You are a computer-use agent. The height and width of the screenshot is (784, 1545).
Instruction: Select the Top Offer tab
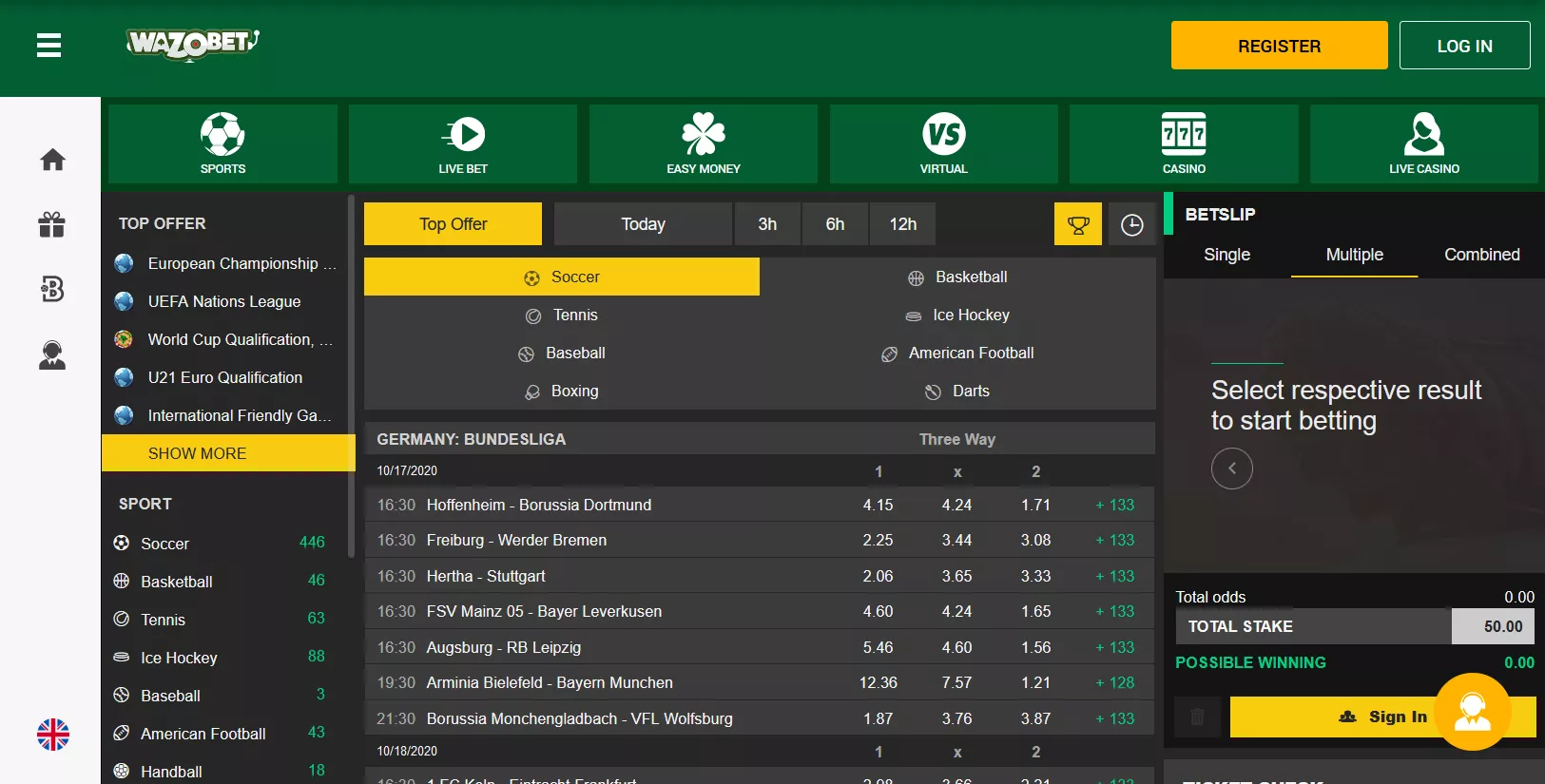click(453, 224)
